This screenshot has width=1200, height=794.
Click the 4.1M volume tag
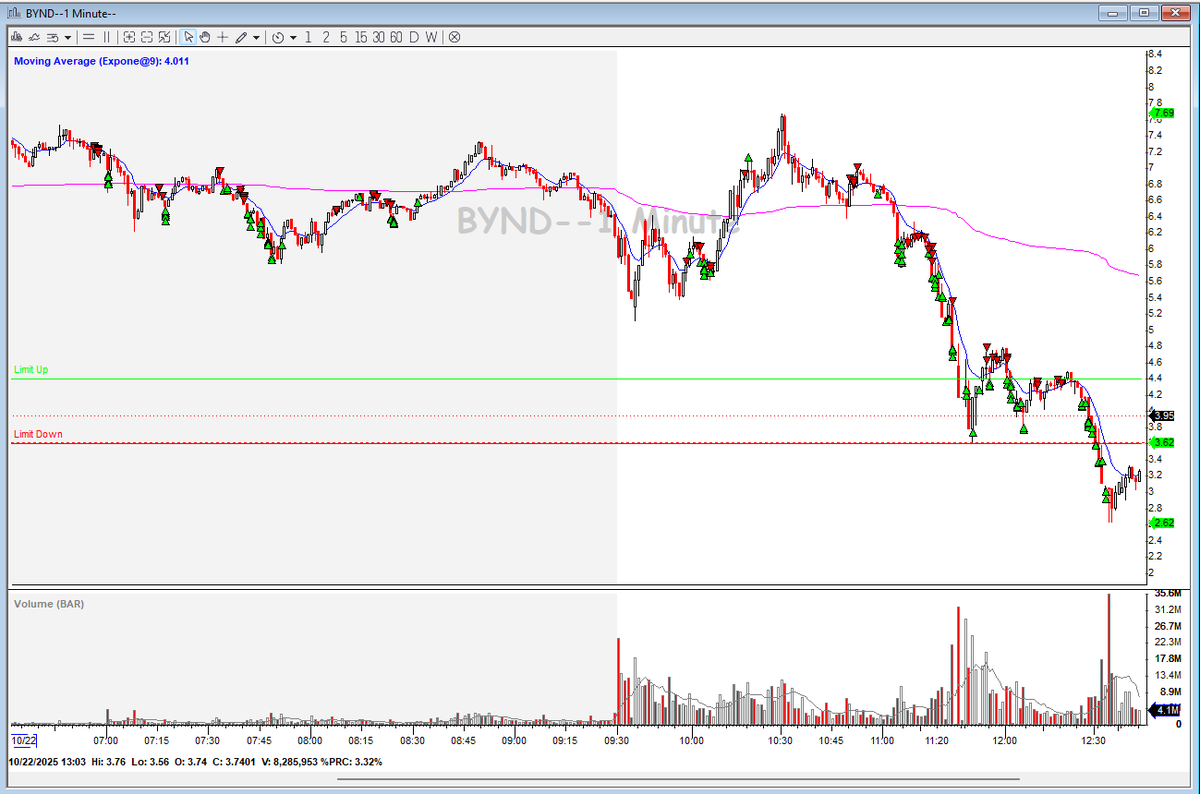pos(1163,710)
